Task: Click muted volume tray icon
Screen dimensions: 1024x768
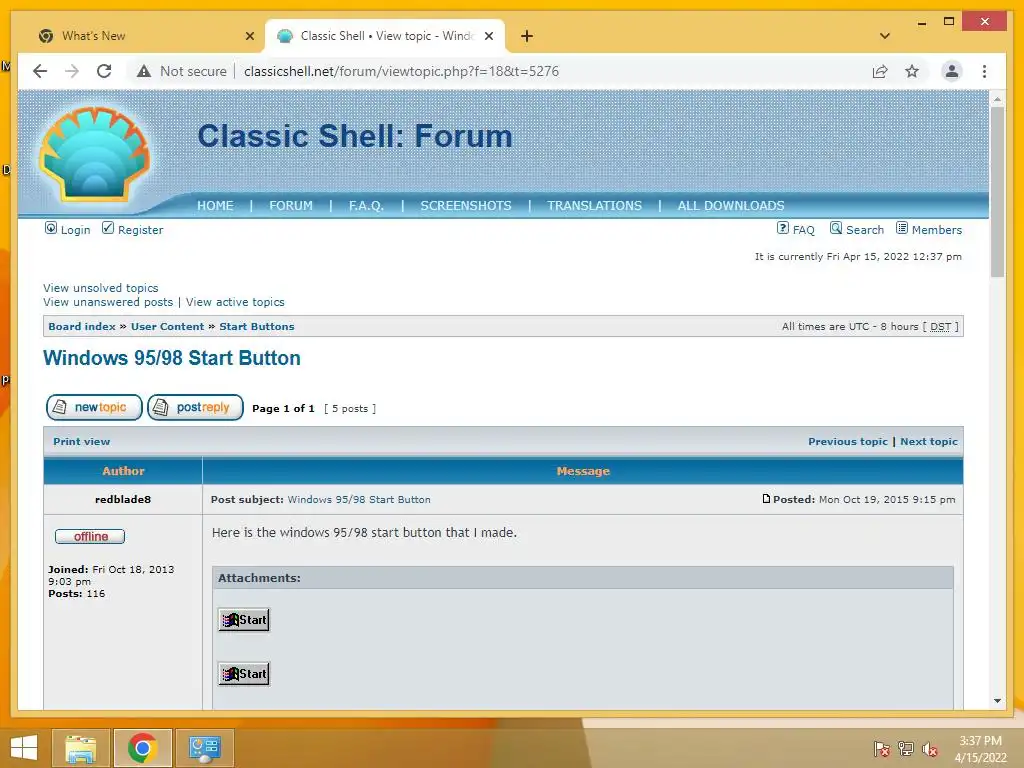Action: point(930,748)
